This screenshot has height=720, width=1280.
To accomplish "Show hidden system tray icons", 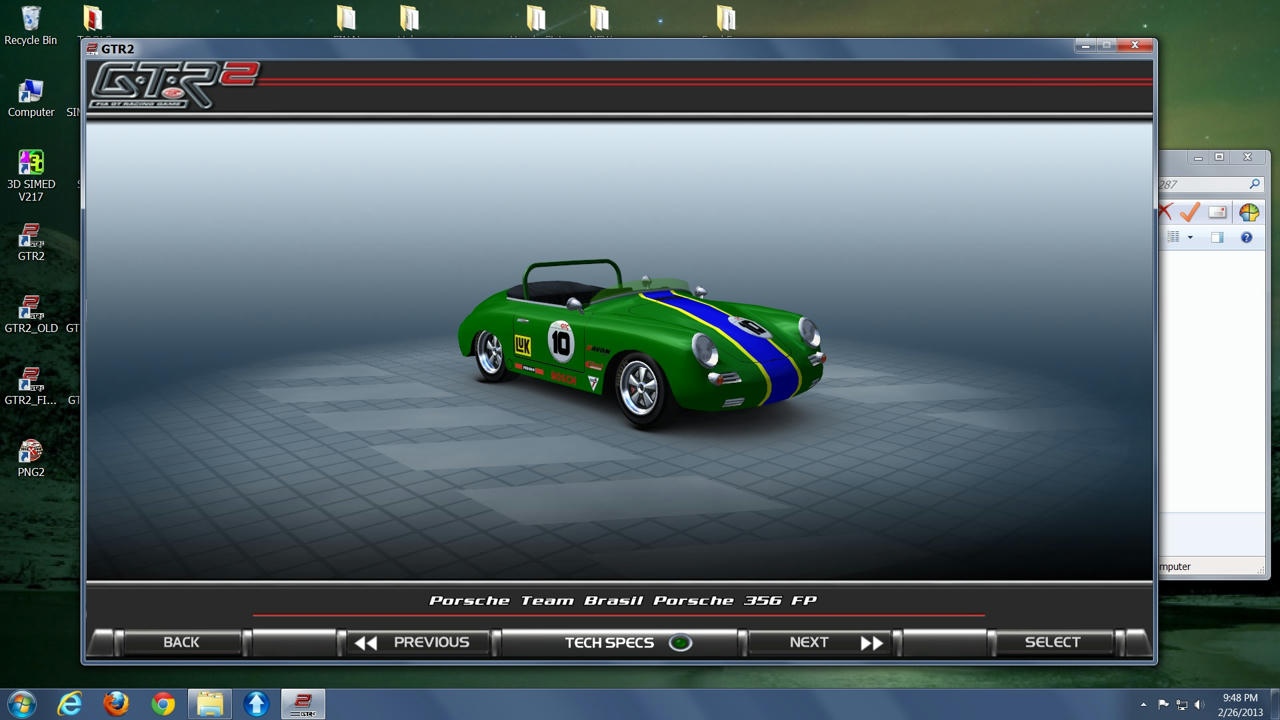I will coord(1143,705).
